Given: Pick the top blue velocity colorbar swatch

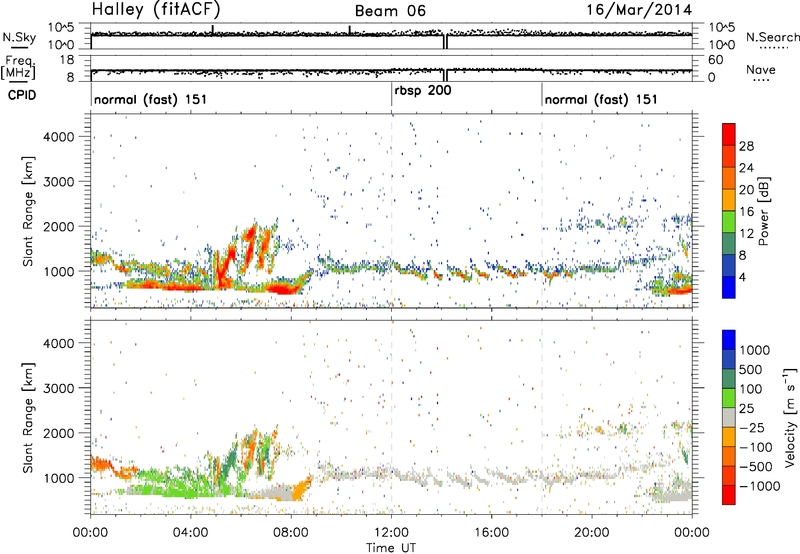Looking at the screenshot, I should [729, 340].
